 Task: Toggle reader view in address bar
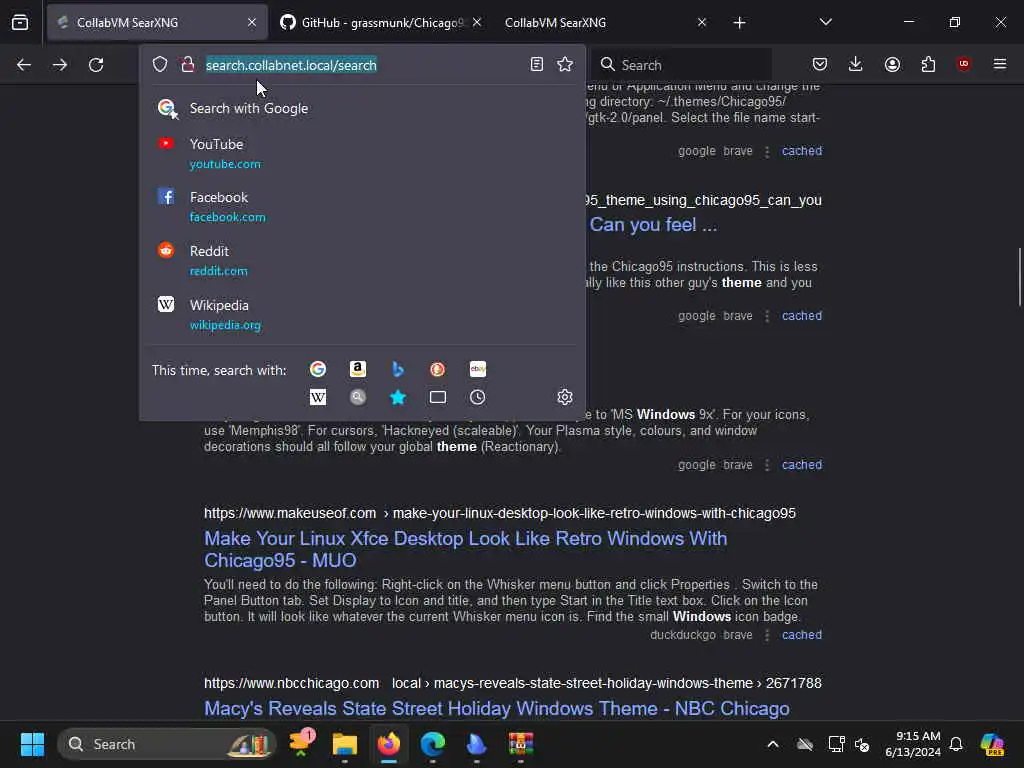point(537,64)
